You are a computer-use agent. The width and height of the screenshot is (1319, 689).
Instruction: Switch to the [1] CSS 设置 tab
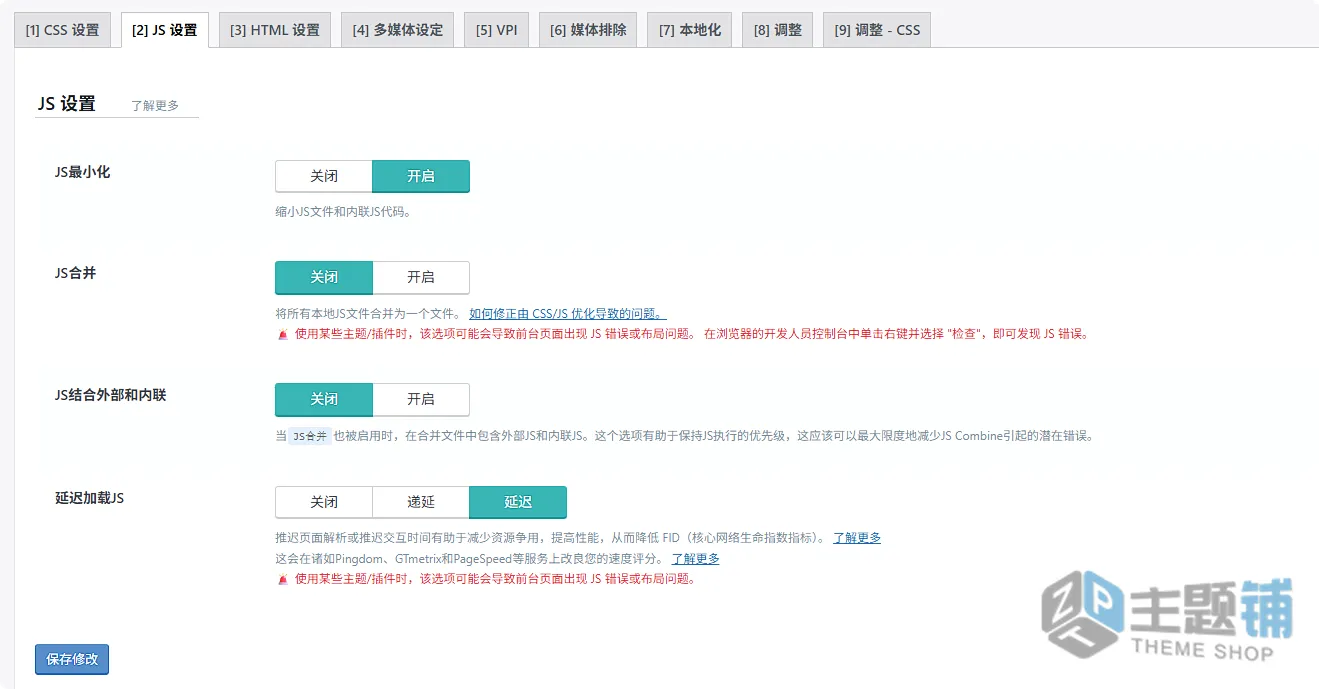coord(62,30)
